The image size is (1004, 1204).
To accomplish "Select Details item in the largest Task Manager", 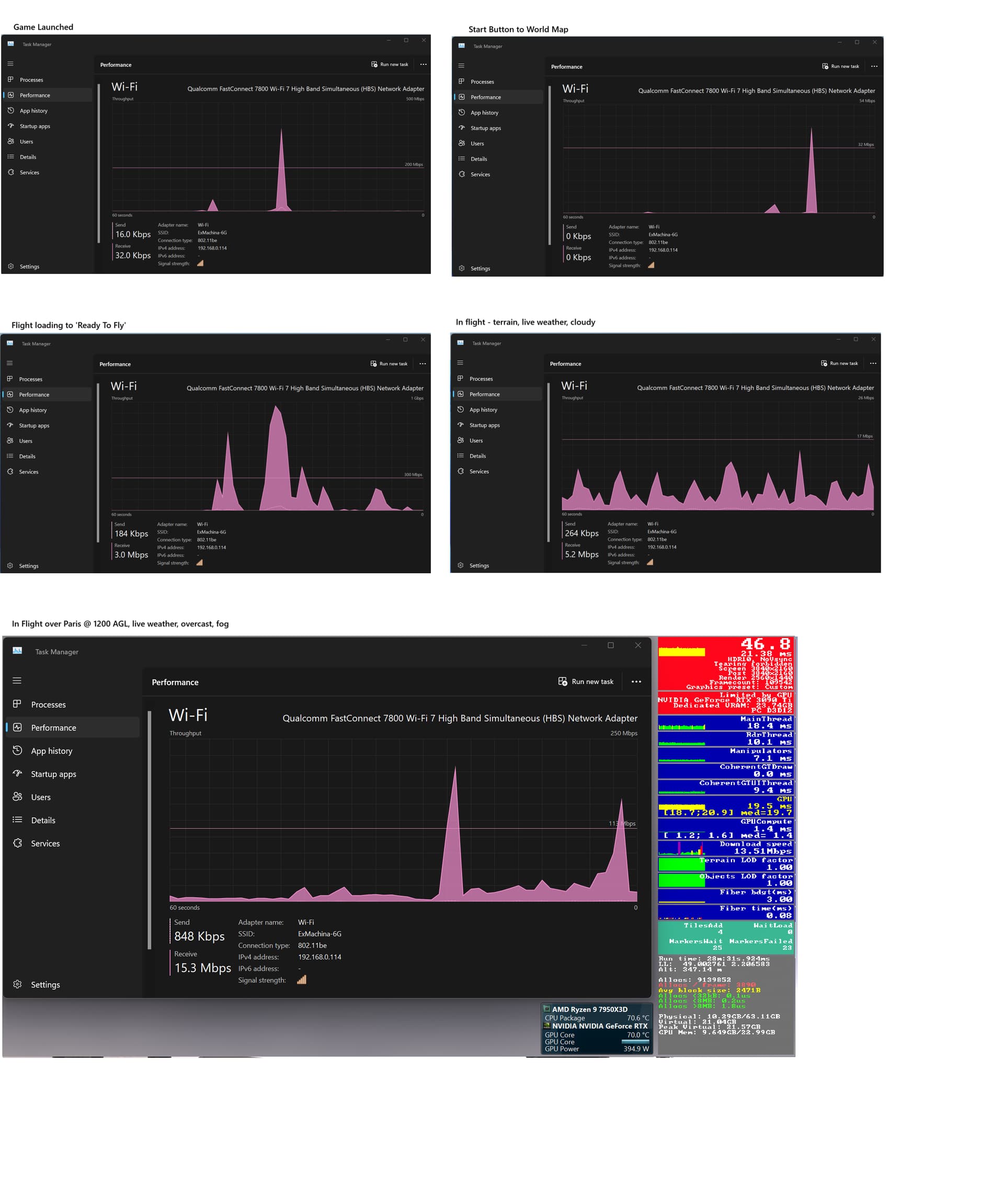I will 43,821.
